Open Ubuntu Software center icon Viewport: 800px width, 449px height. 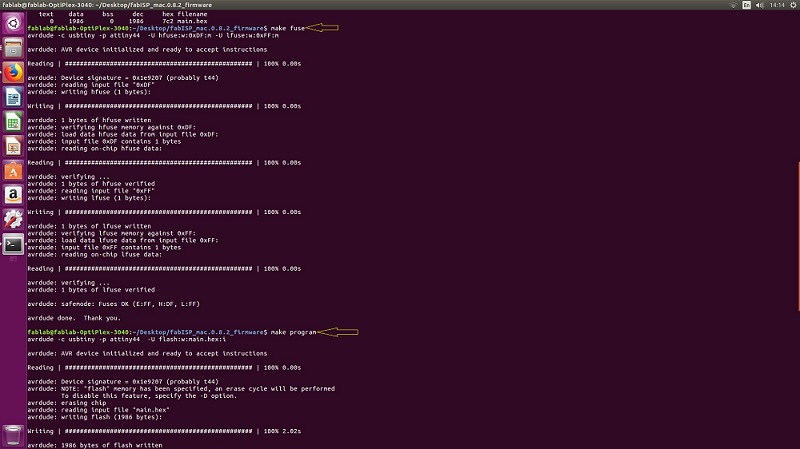pos(13,170)
